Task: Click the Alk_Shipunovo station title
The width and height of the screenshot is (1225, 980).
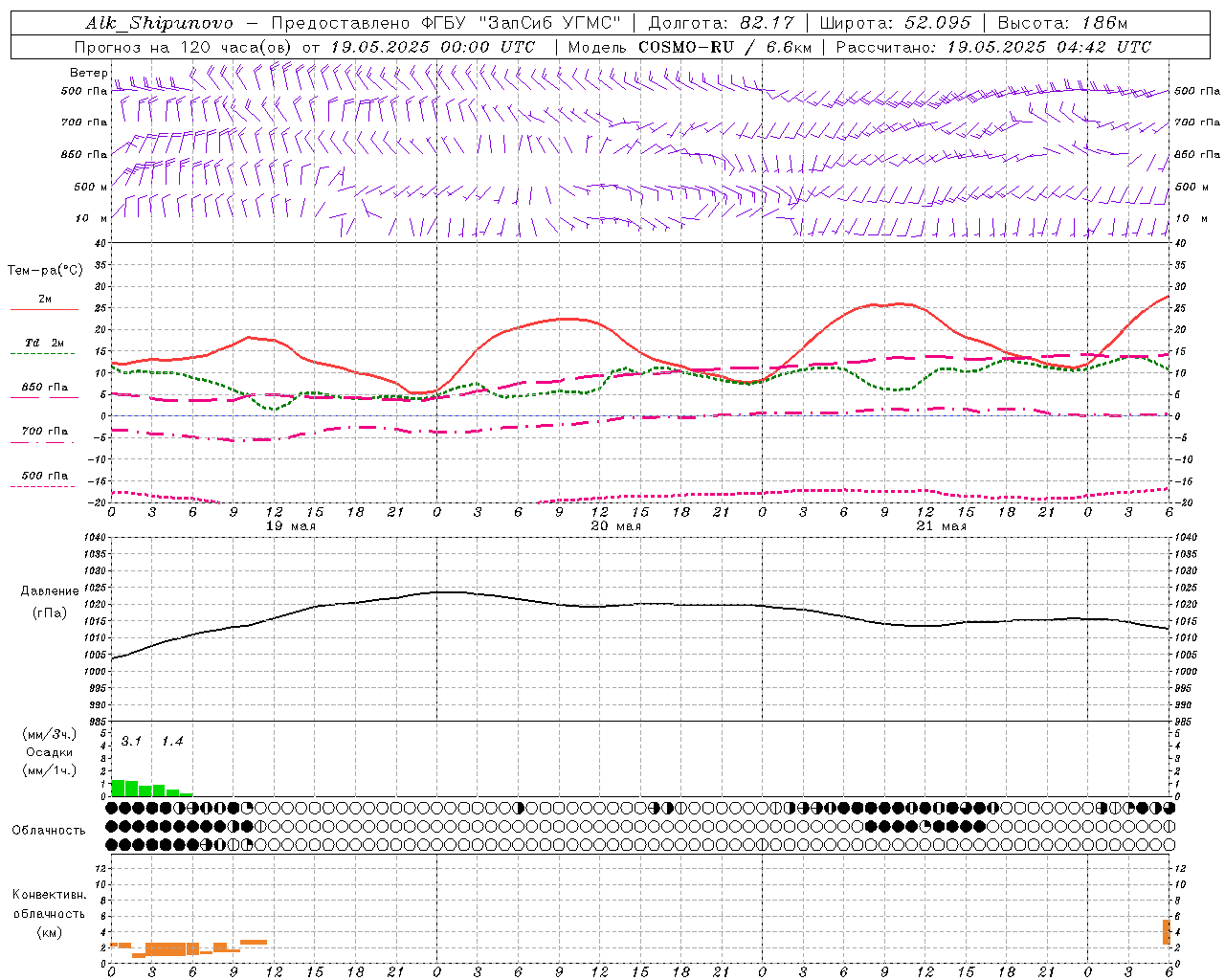Action: [x=159, y=23]
